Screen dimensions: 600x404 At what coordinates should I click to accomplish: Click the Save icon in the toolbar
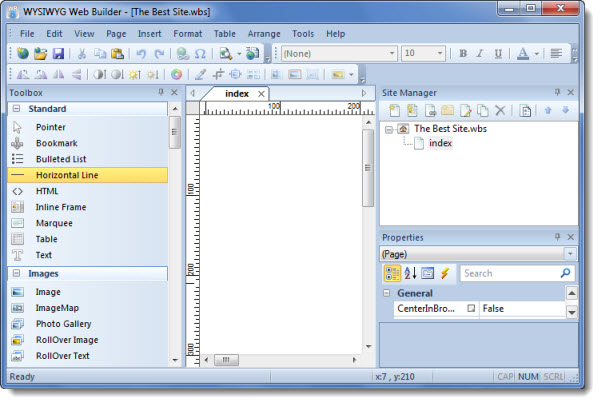pyautogui.click(x=58, y=54)
